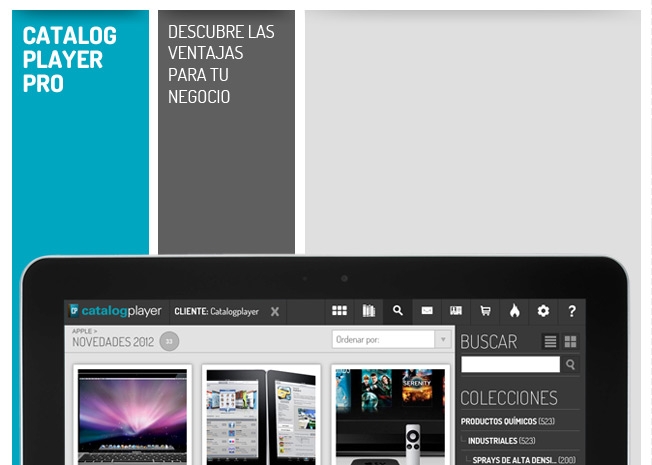Select Sprays de Alta Densi... item
Viewport: 652px width, 465px height.
point(524,460)
